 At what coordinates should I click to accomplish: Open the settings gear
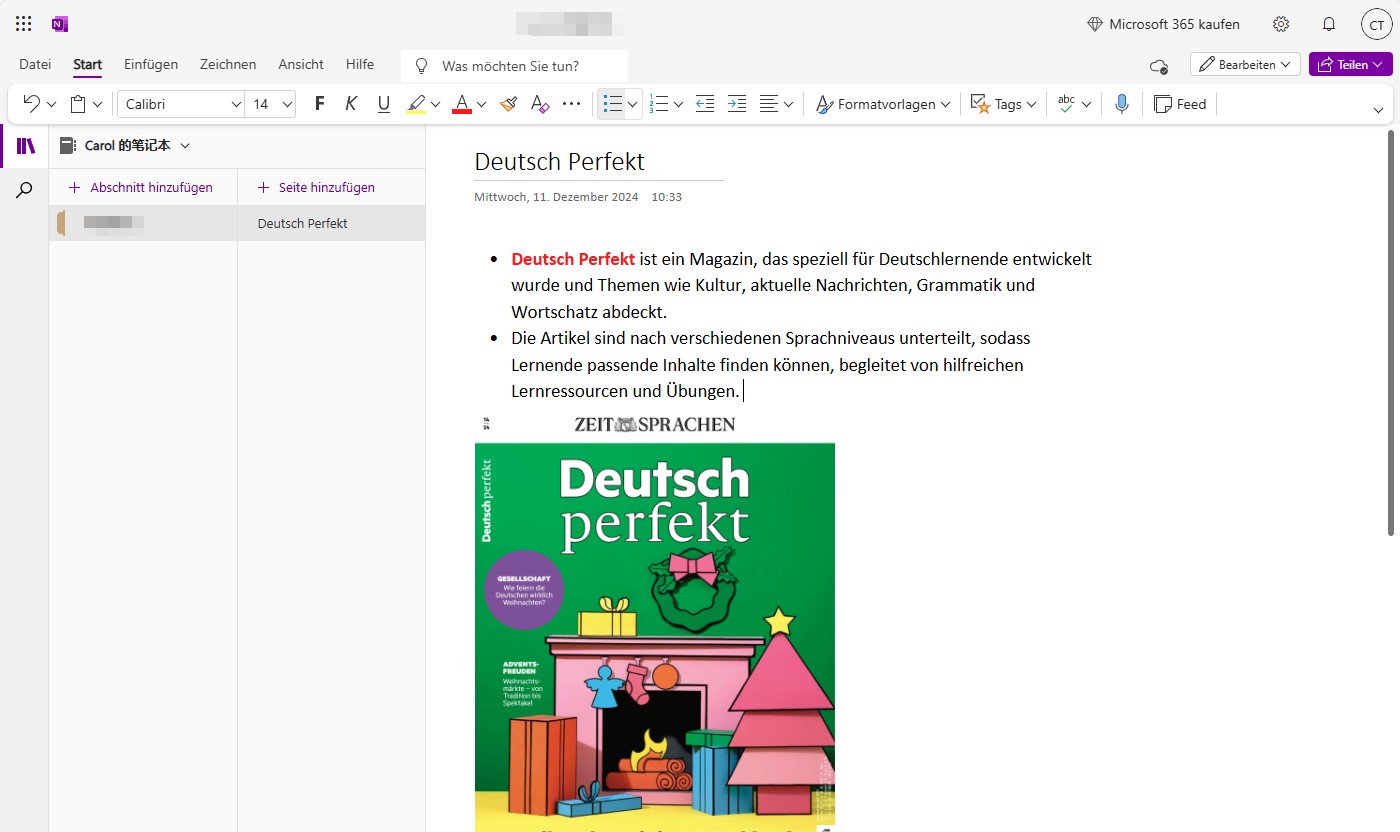coord(1281,24)
